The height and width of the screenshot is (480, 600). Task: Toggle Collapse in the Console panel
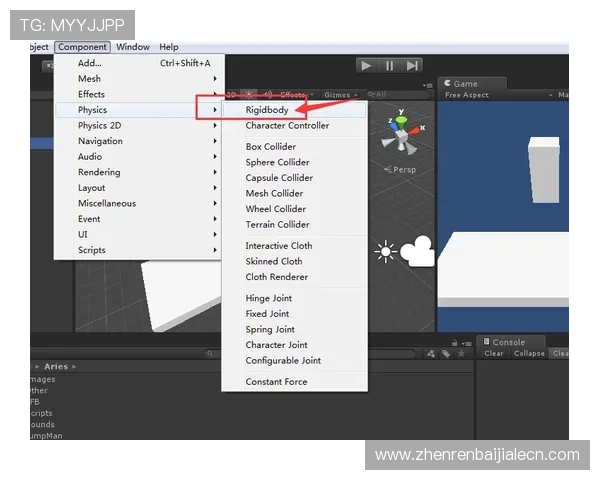529,353
